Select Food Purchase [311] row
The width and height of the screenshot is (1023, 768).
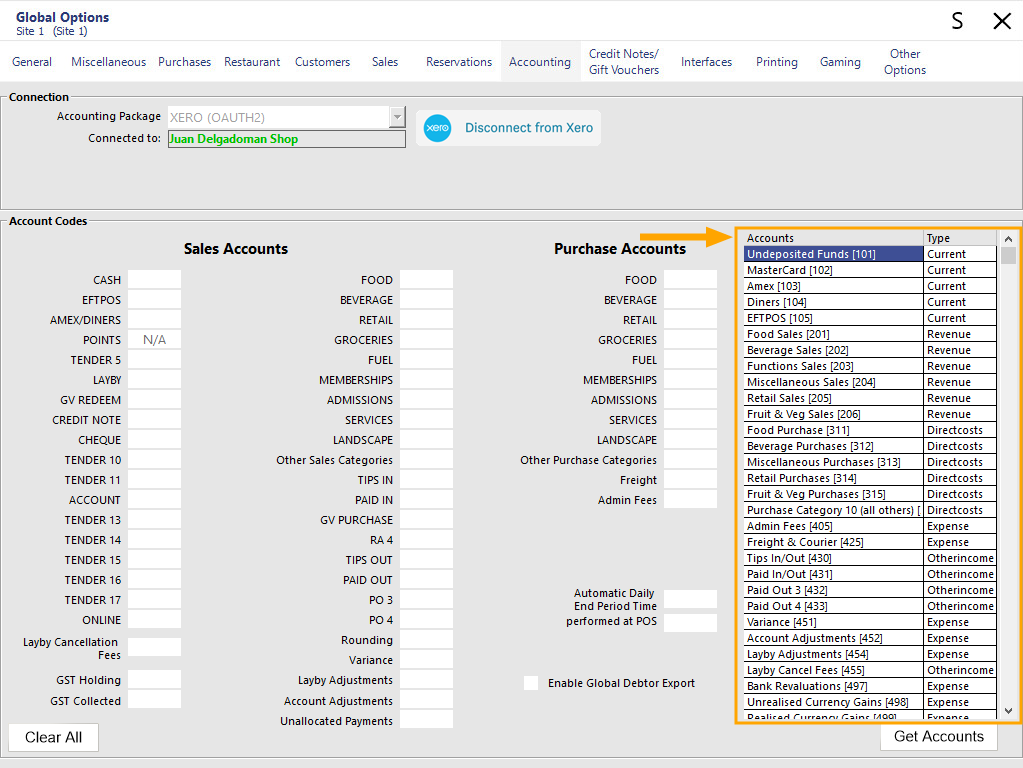[870, 430]
